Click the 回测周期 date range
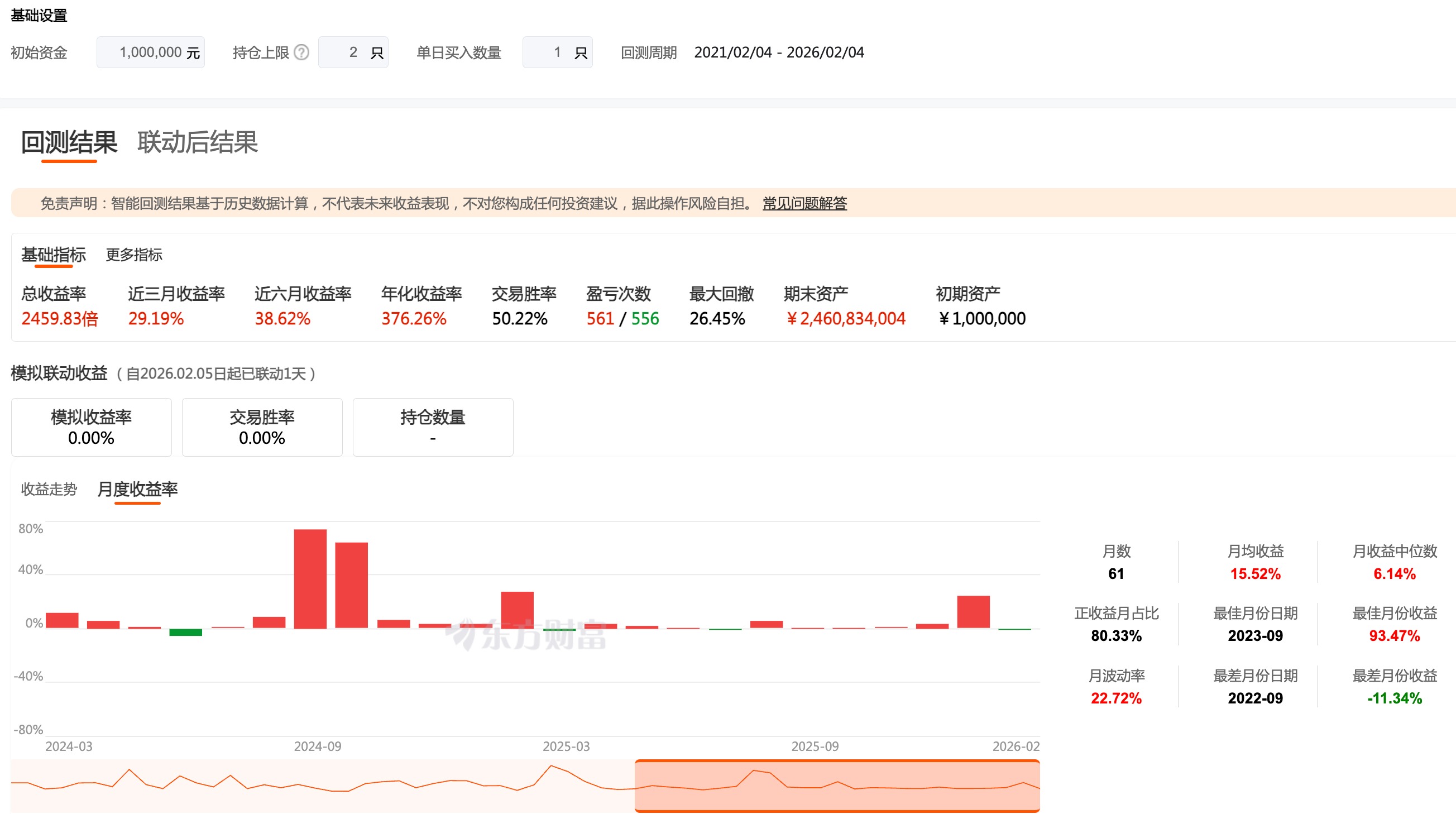This screenshot has width=1456, height=814. [x=779, y=52]
